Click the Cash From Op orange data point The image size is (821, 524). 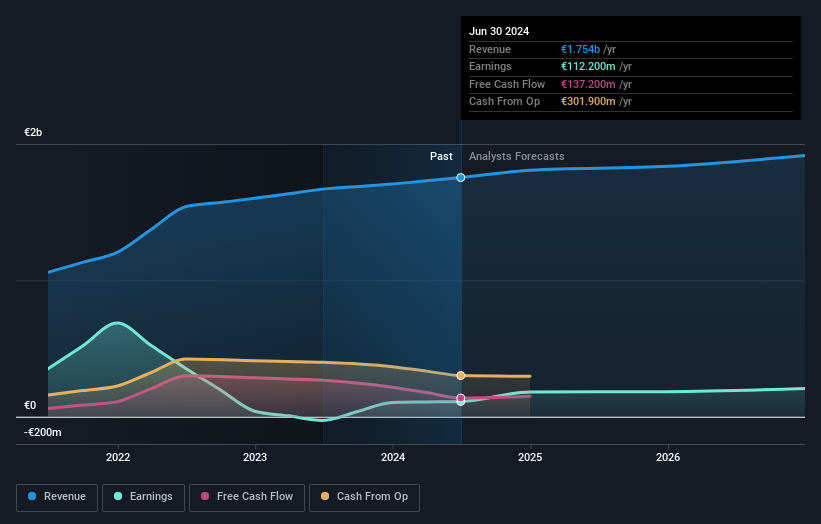(x=461, y=375)
